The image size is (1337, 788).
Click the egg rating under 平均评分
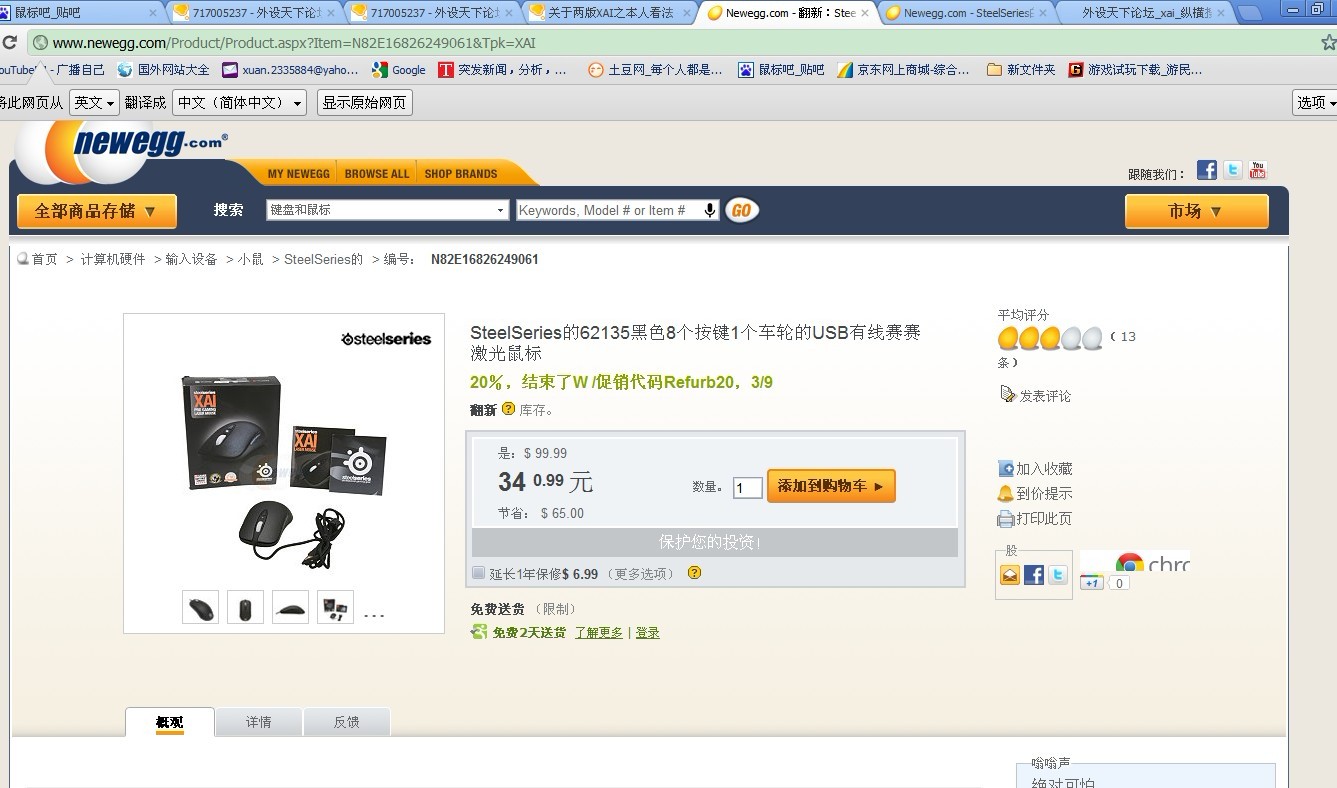click(1050, 338)
